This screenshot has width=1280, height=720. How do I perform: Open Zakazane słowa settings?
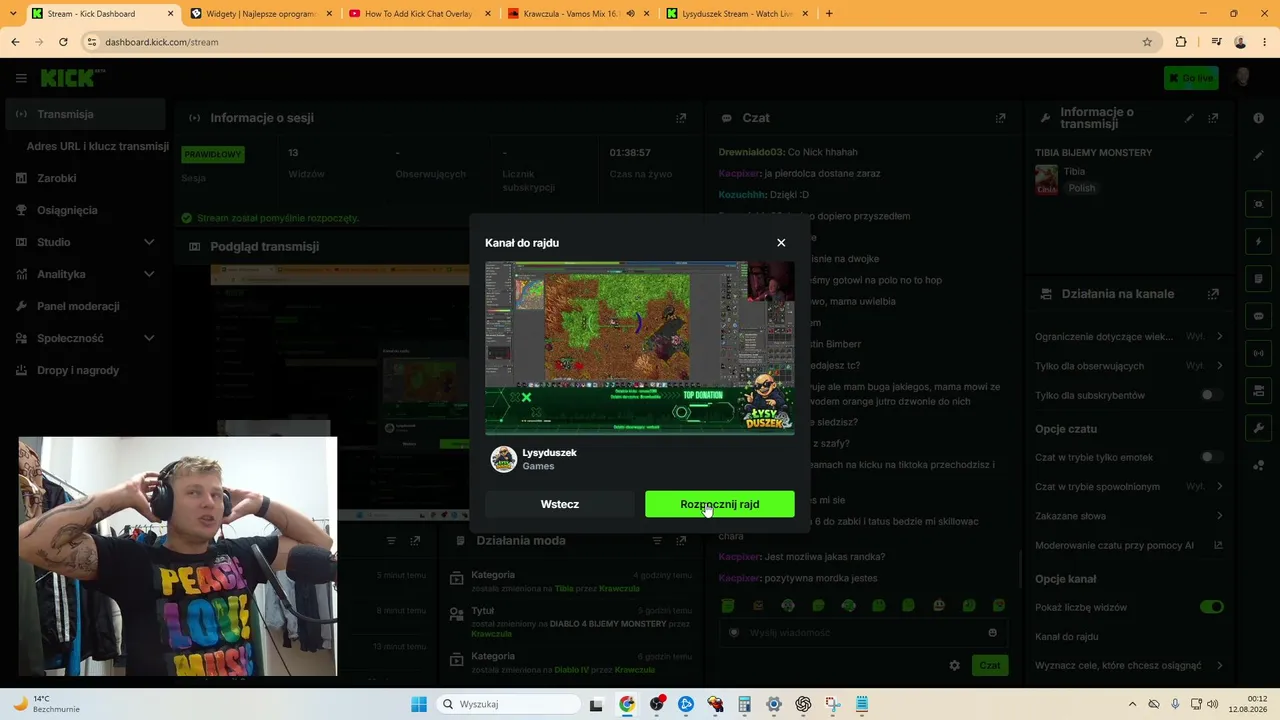click(x=1129, y=516)
